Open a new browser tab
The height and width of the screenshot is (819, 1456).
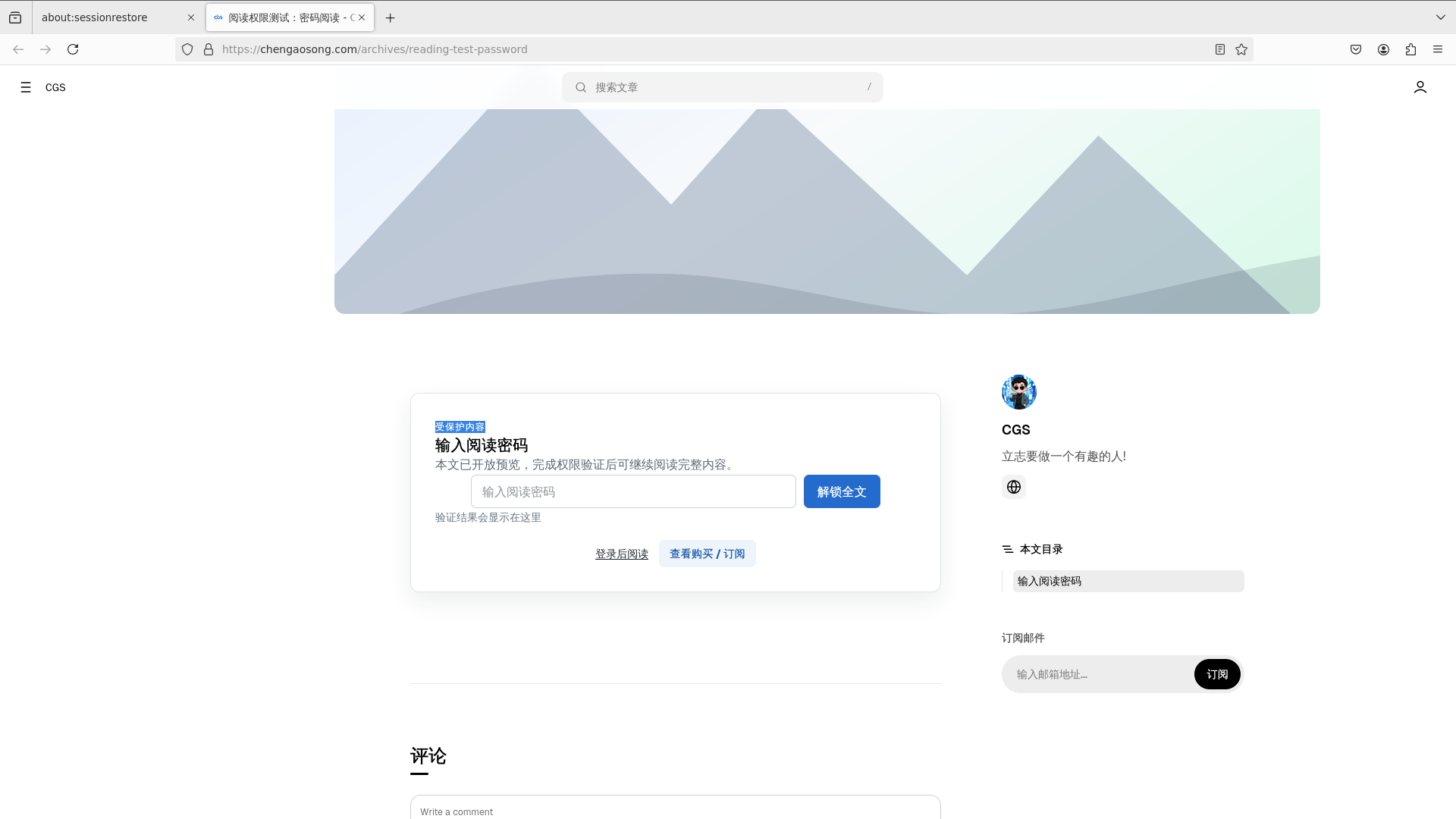(x=391, y=17)
